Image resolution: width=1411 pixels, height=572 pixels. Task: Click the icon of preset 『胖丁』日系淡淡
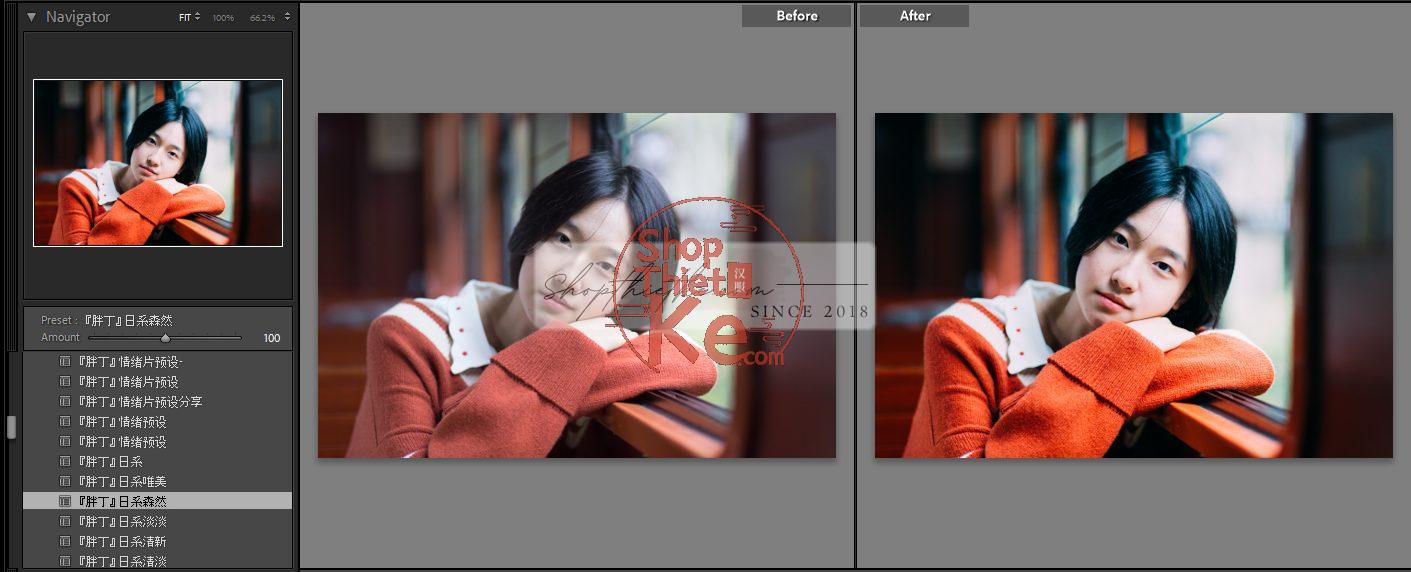(x=65, y=522)
